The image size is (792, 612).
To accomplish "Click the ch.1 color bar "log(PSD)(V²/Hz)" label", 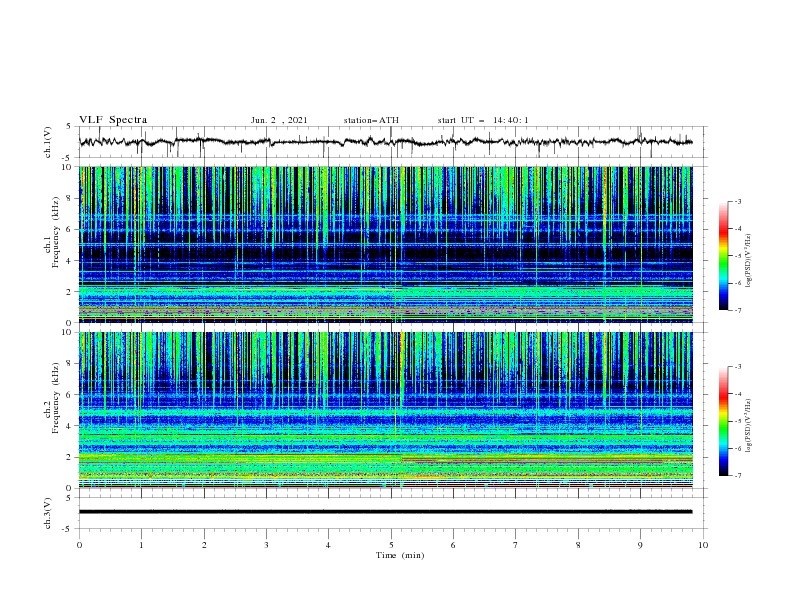I will pyautogui.click(x=749, y=260).
